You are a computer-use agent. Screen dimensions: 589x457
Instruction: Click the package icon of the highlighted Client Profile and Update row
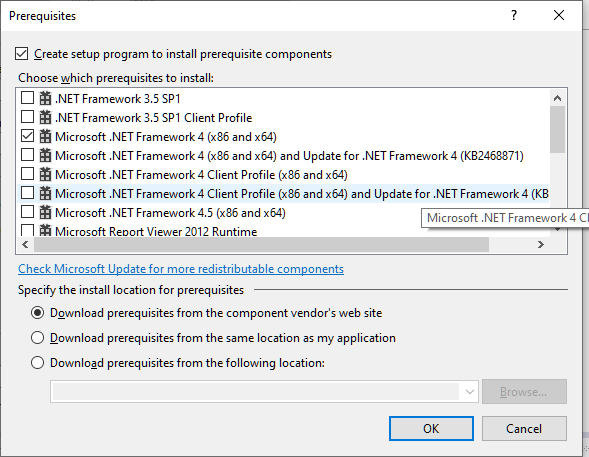pos(45,193)
